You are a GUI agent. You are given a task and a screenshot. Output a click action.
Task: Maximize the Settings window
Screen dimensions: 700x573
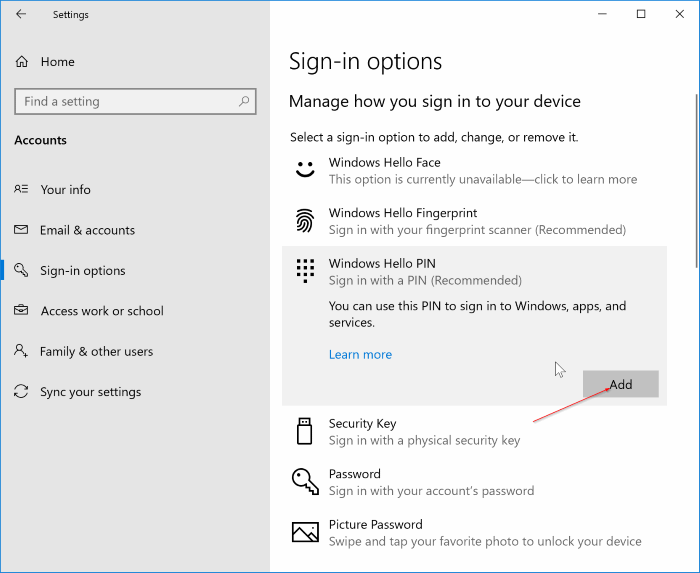pos(641,14)
